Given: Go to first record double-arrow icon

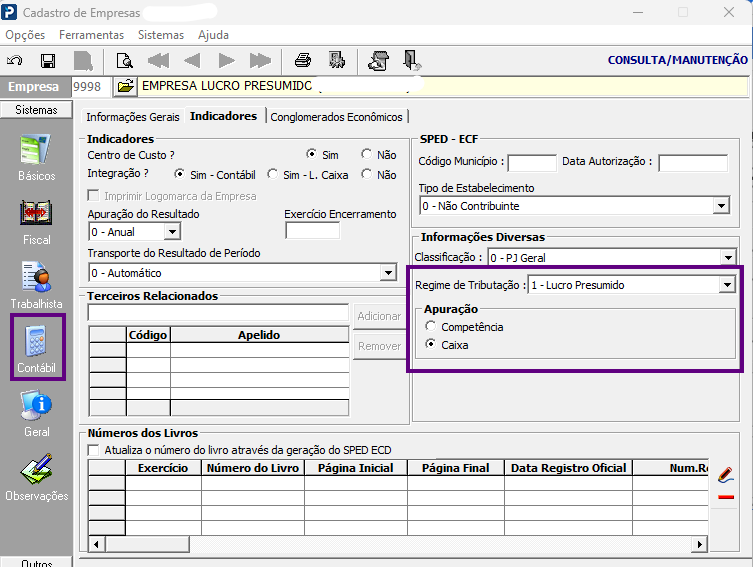Looking at the screenshot, I should click(158, 61).
